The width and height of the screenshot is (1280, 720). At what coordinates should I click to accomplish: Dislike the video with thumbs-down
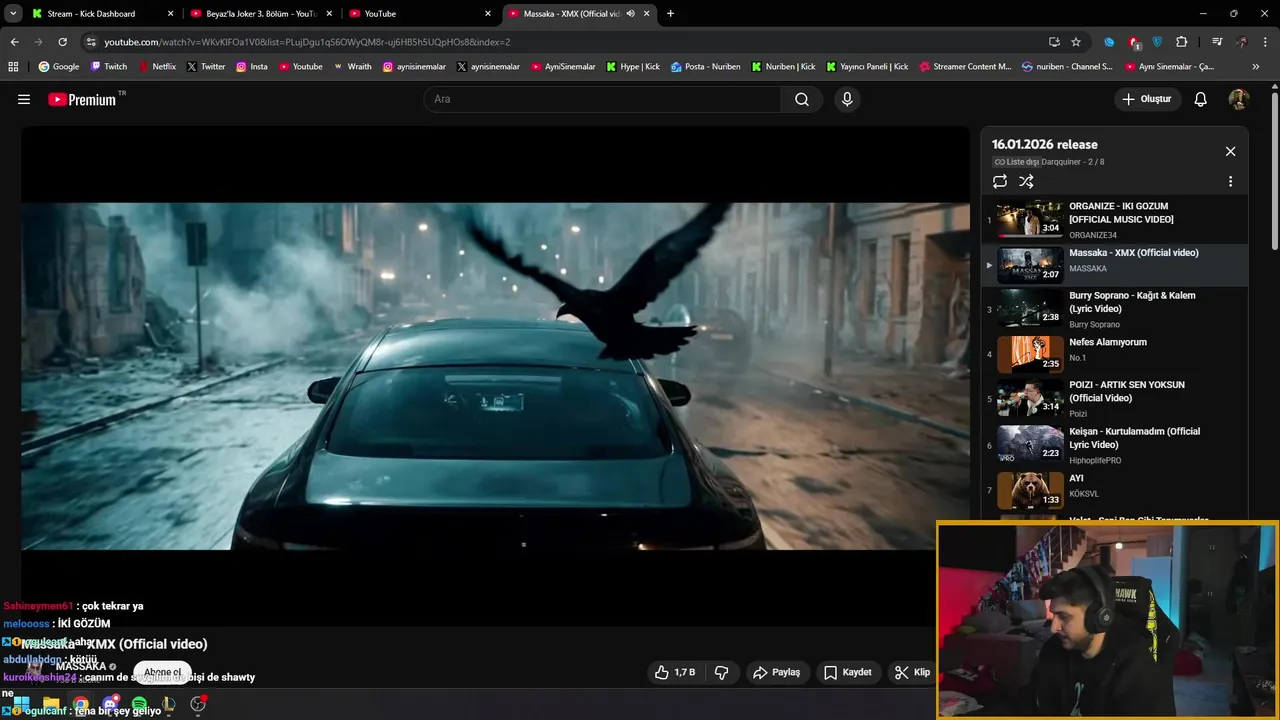721,672
